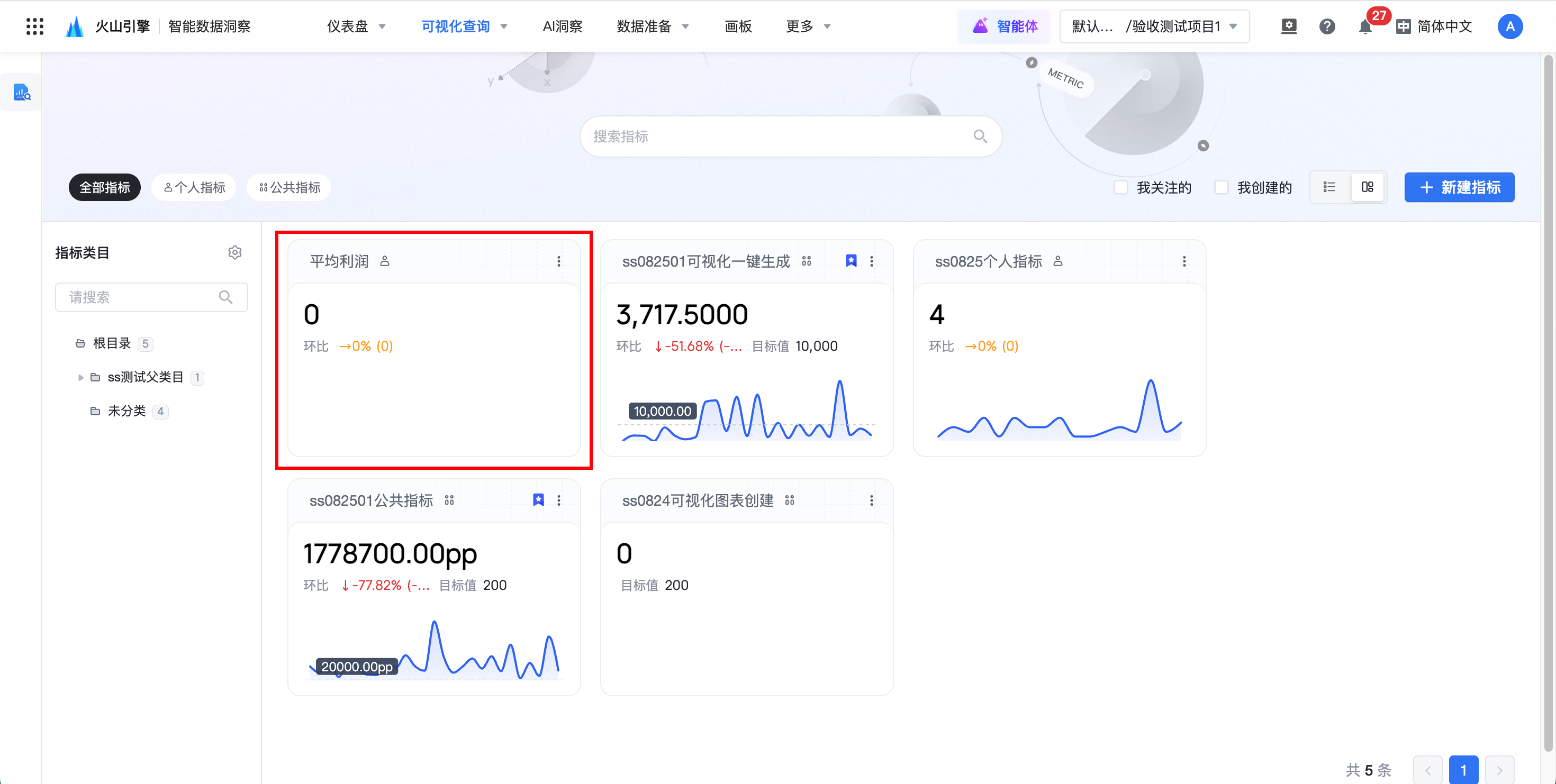
Task: Toggle bookmark on ss082501公共指标 card
Action: tap(538, 500)
